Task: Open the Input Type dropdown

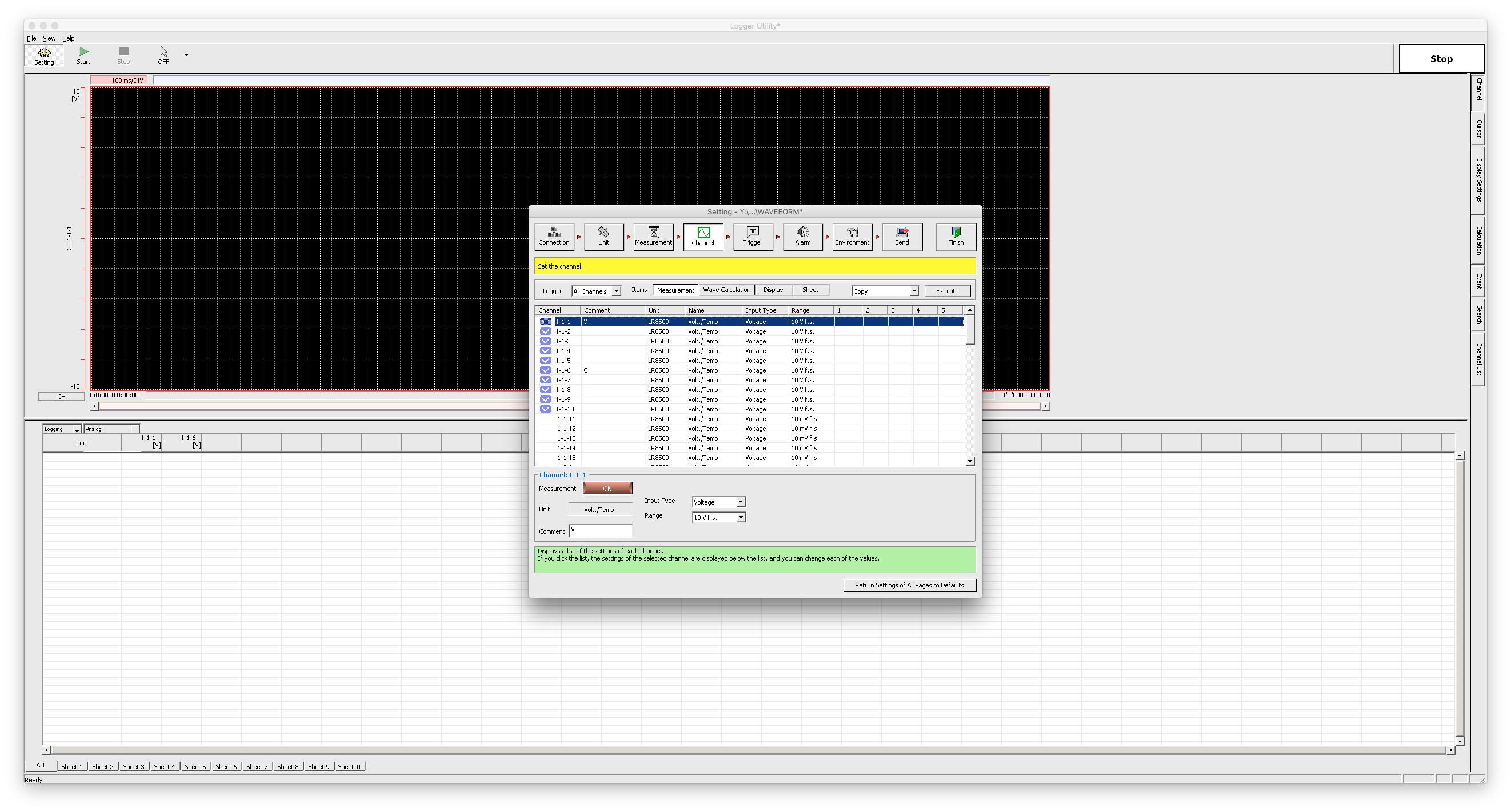Action: [741, 502]
